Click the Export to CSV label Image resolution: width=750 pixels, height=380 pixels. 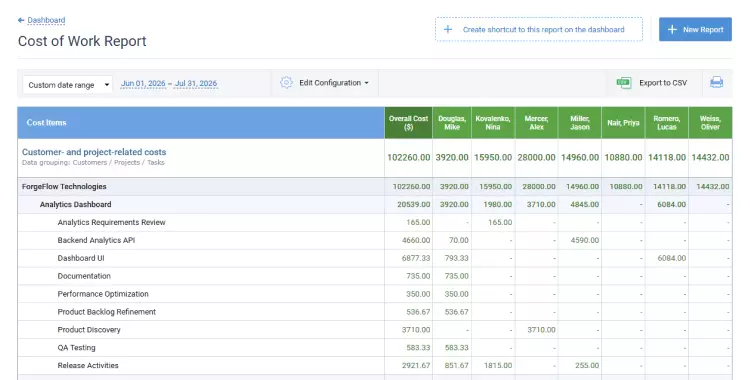click(663, 83)
